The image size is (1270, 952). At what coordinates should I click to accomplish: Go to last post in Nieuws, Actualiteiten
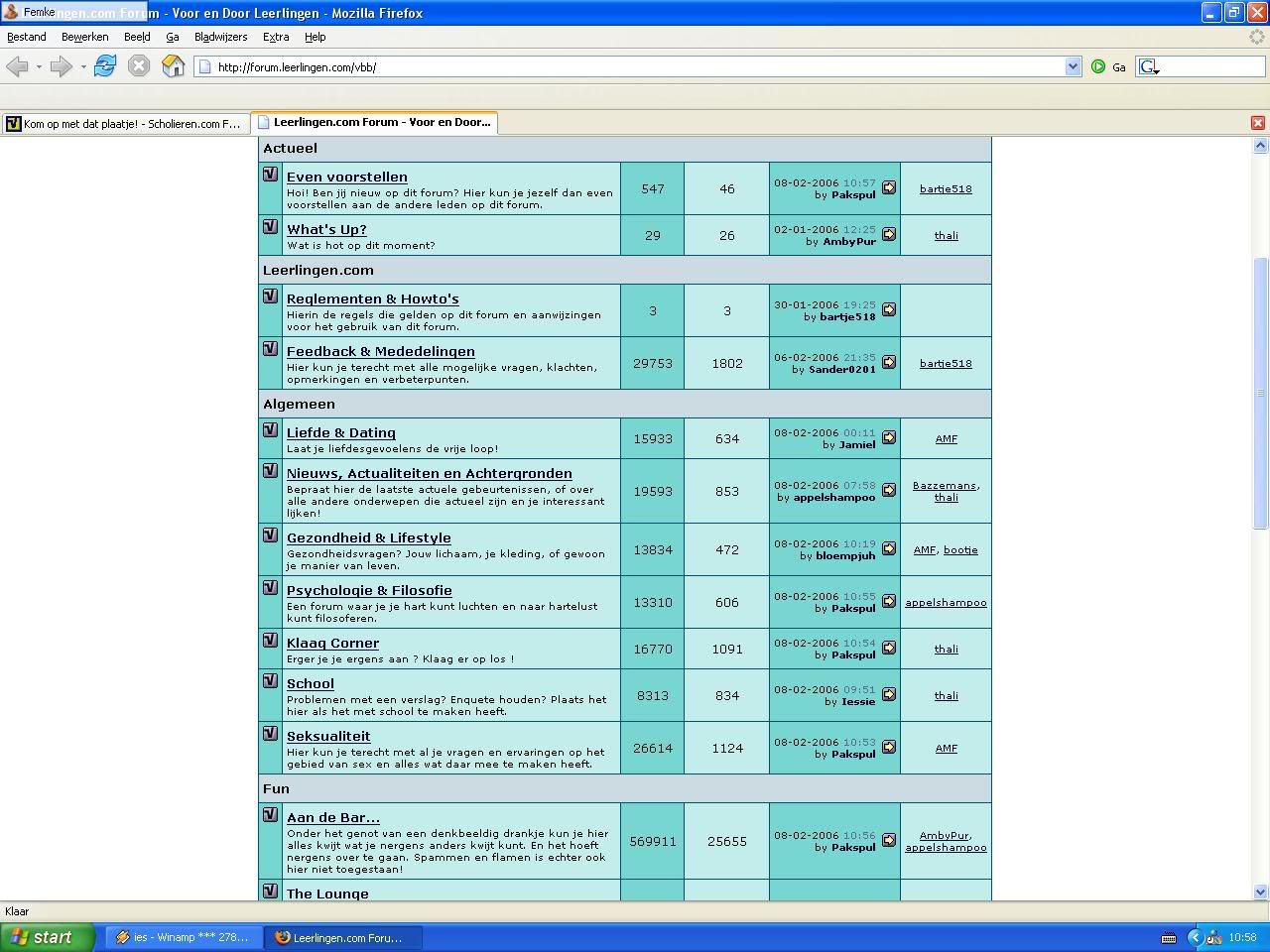tap(889, 490)
